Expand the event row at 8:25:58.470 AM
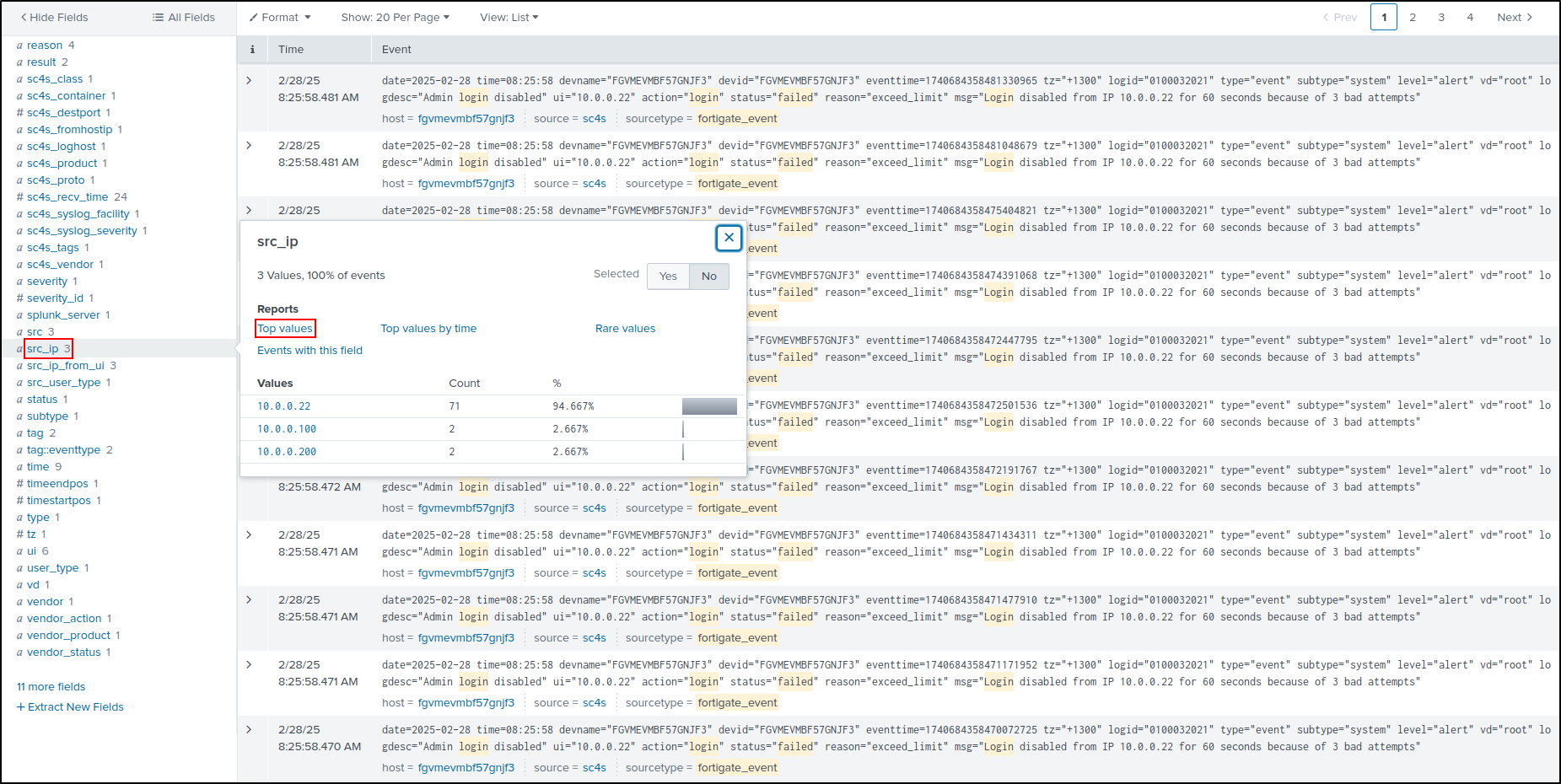 point(249,729)
